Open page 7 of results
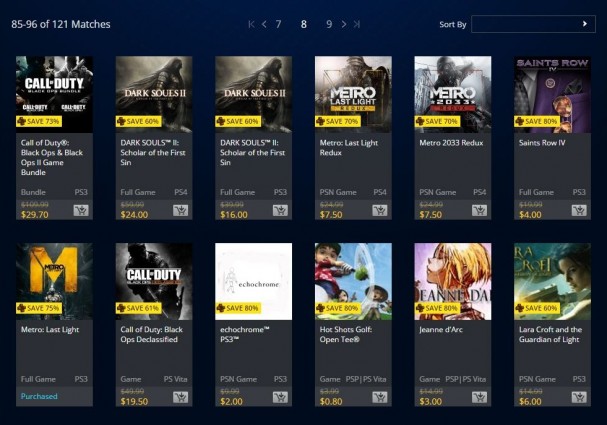The height and width of the screenshot is (425, 607). 278,24
